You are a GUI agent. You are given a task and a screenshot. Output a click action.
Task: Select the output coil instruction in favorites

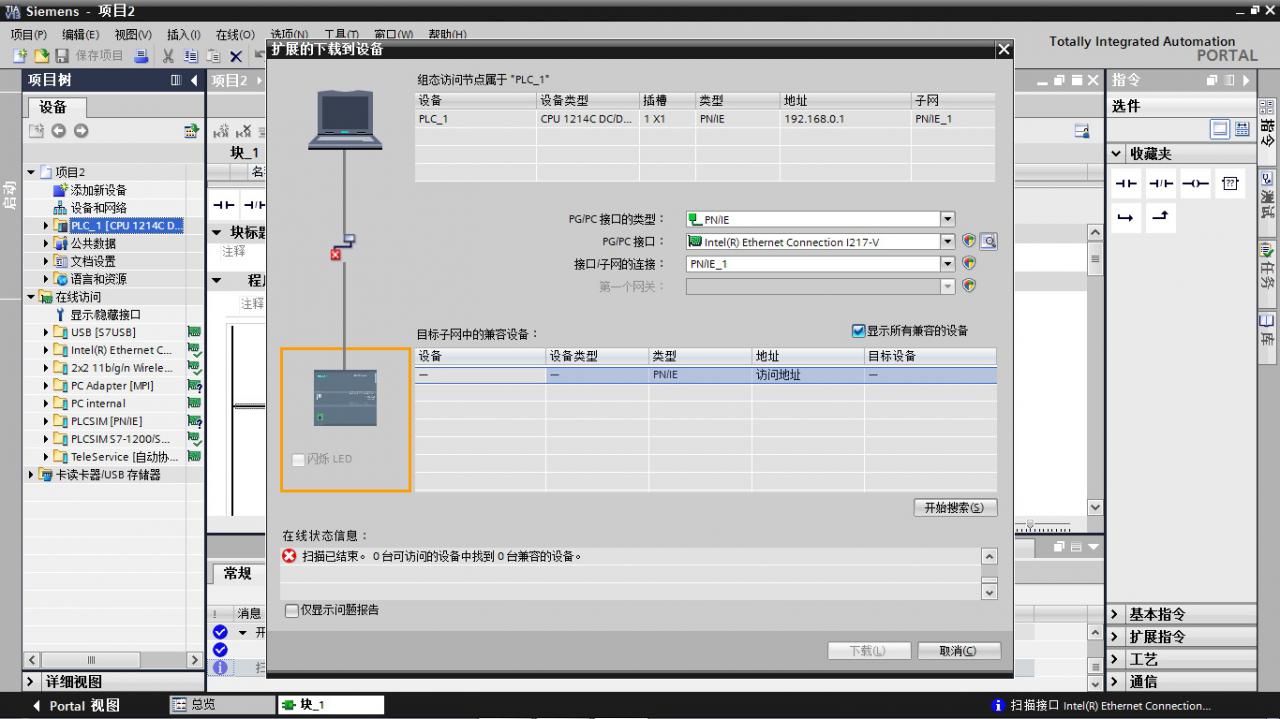pyautogui.click(x=1195, y=184)
